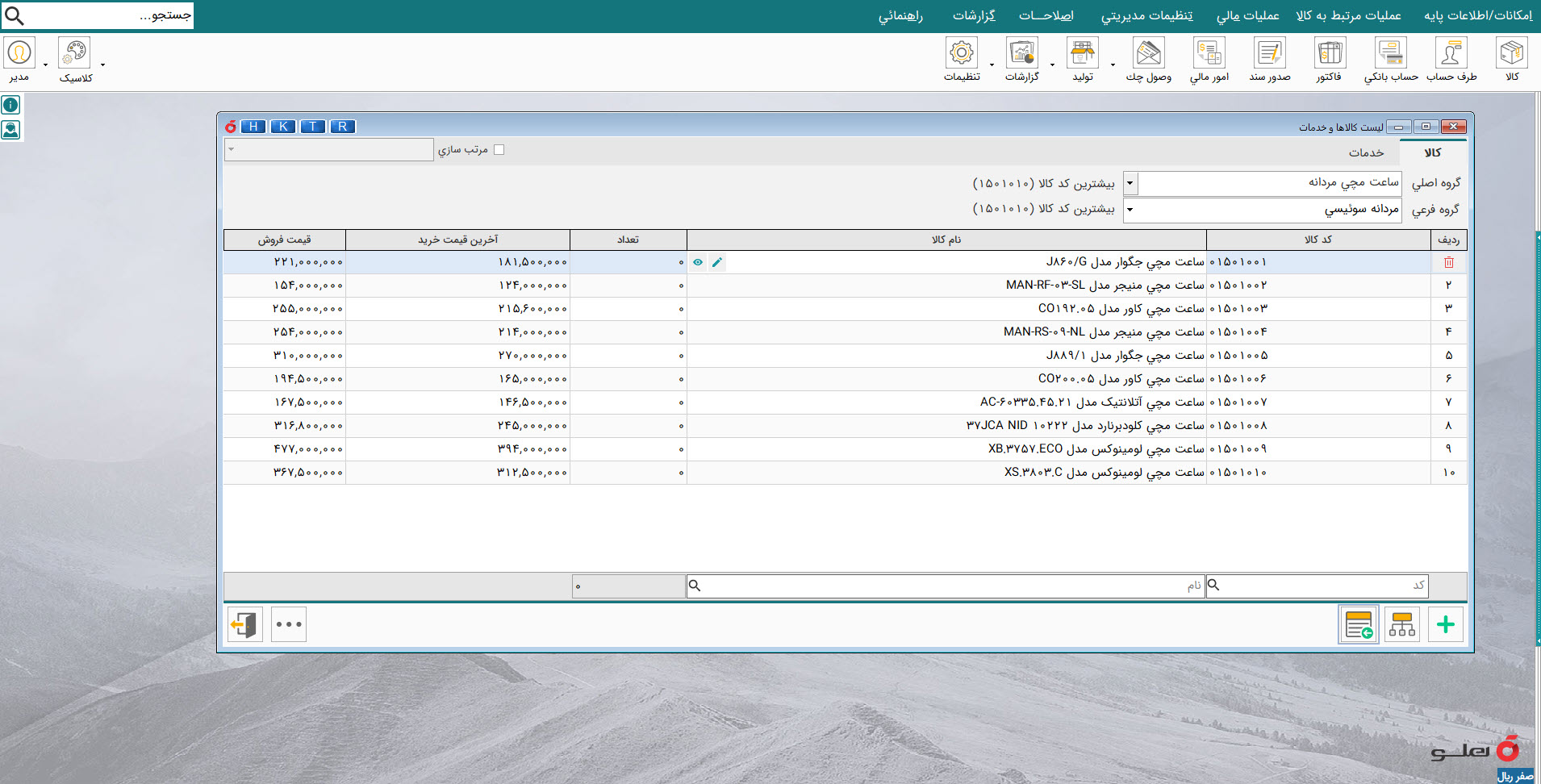1541x784 pixels.
Task: Click the info icon in left sidebar
Action: (10, 105)
